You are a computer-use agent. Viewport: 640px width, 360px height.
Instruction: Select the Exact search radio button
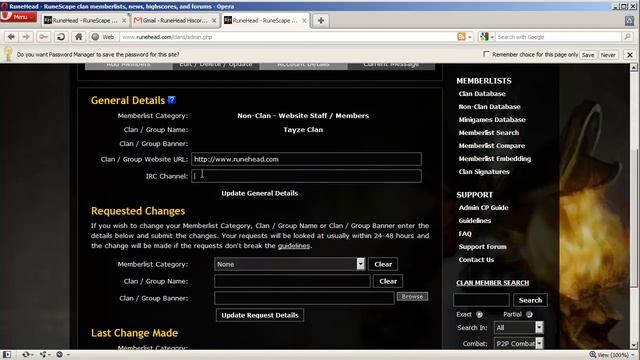(x=480, y=314)
